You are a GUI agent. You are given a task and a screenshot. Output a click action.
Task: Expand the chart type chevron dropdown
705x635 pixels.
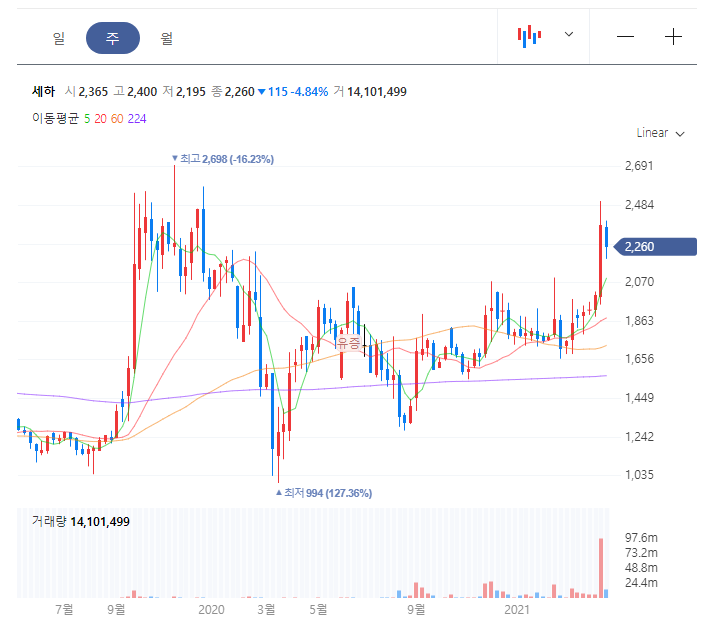[x=569, y=35]
